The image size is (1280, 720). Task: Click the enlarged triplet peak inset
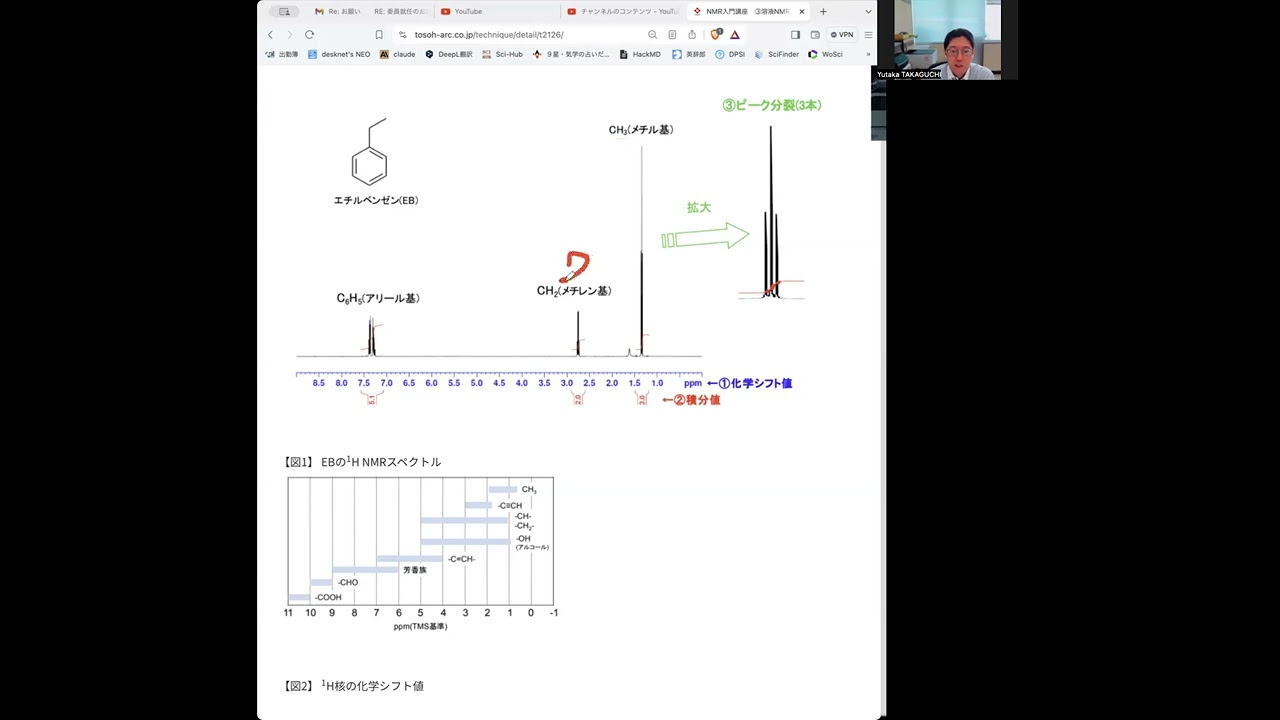771,213
